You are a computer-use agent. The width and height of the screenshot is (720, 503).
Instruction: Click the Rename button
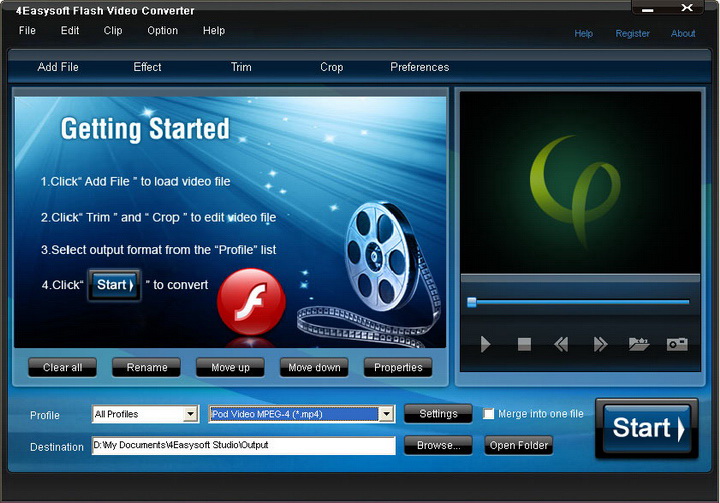pos(146,367)
